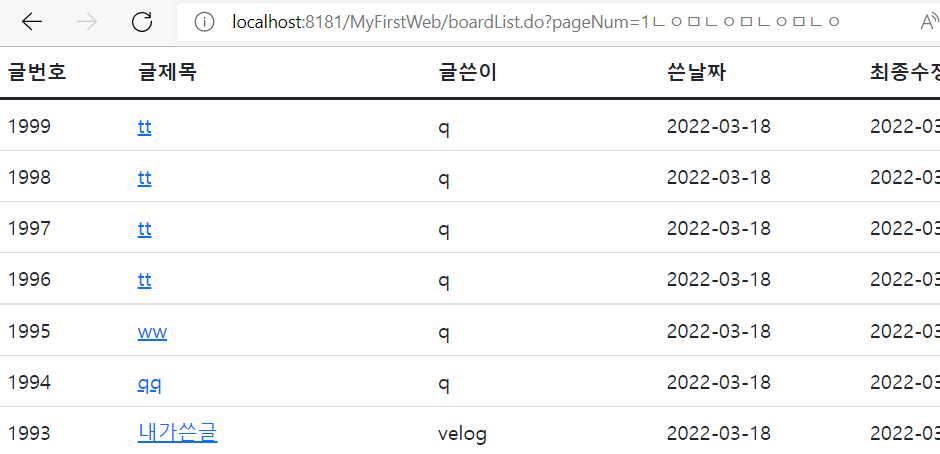Reload the page with the refresh icon
Viewport: 940px width, 454px height.
pyautogui.click(x=142, y=22)
